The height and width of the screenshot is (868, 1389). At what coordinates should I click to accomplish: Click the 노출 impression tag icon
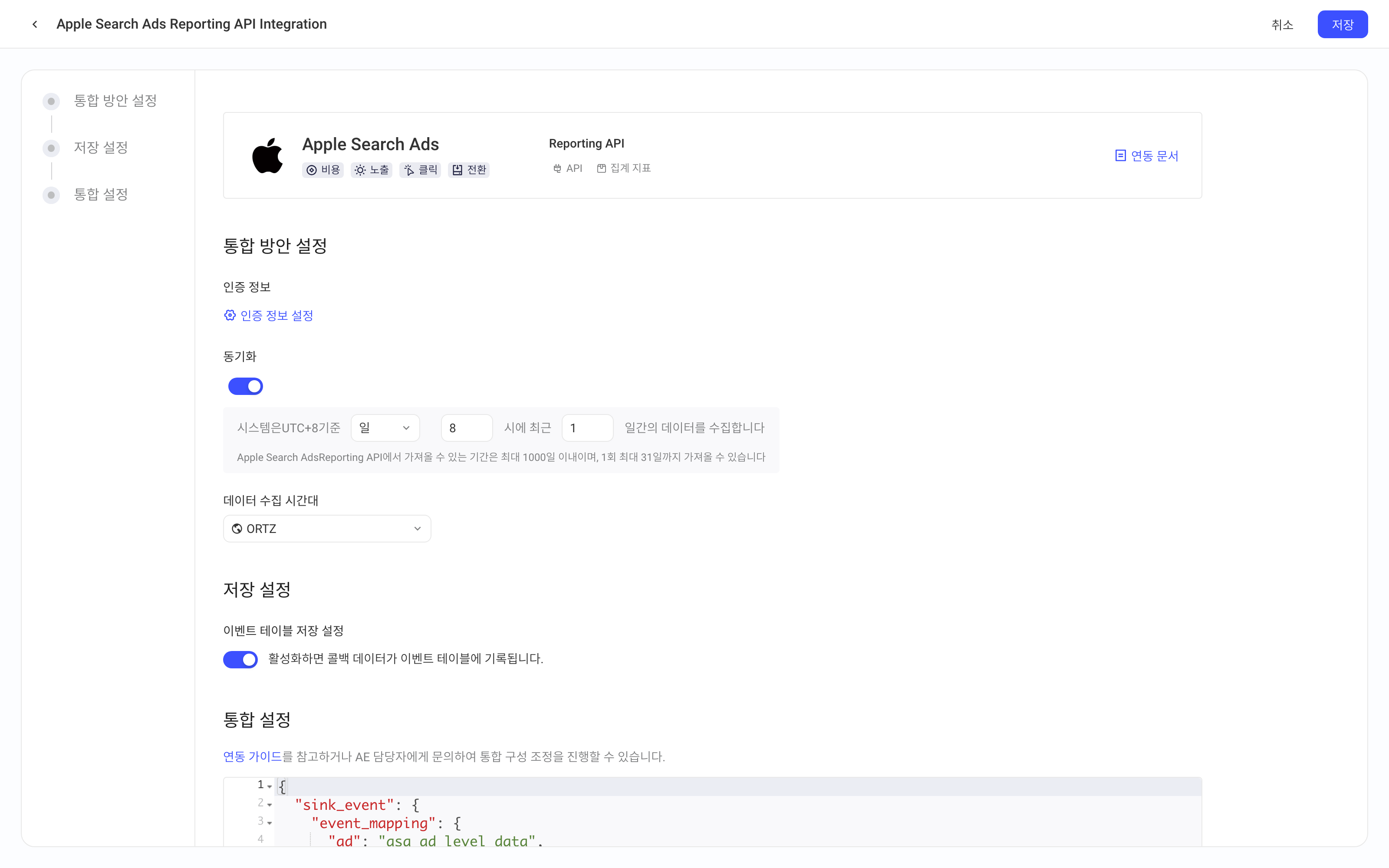360,170
